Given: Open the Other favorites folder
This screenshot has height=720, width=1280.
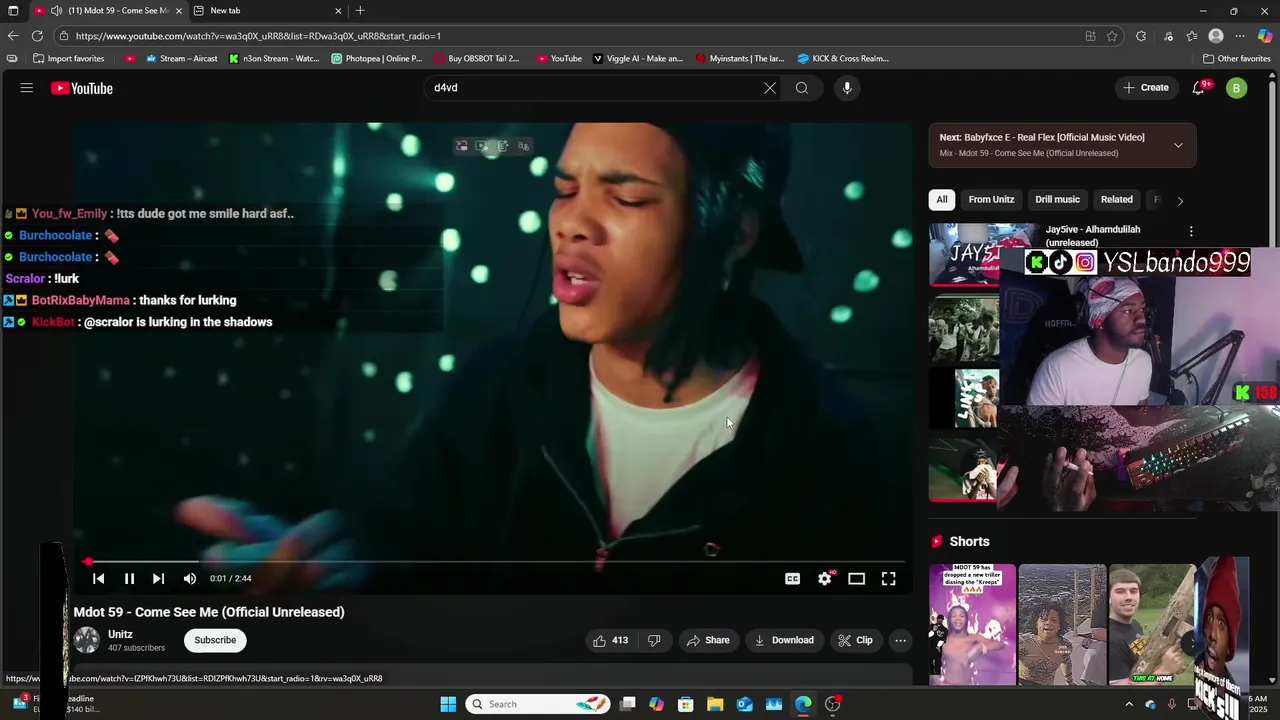Looking at the screenshot, I should [x=1236, y=59].
